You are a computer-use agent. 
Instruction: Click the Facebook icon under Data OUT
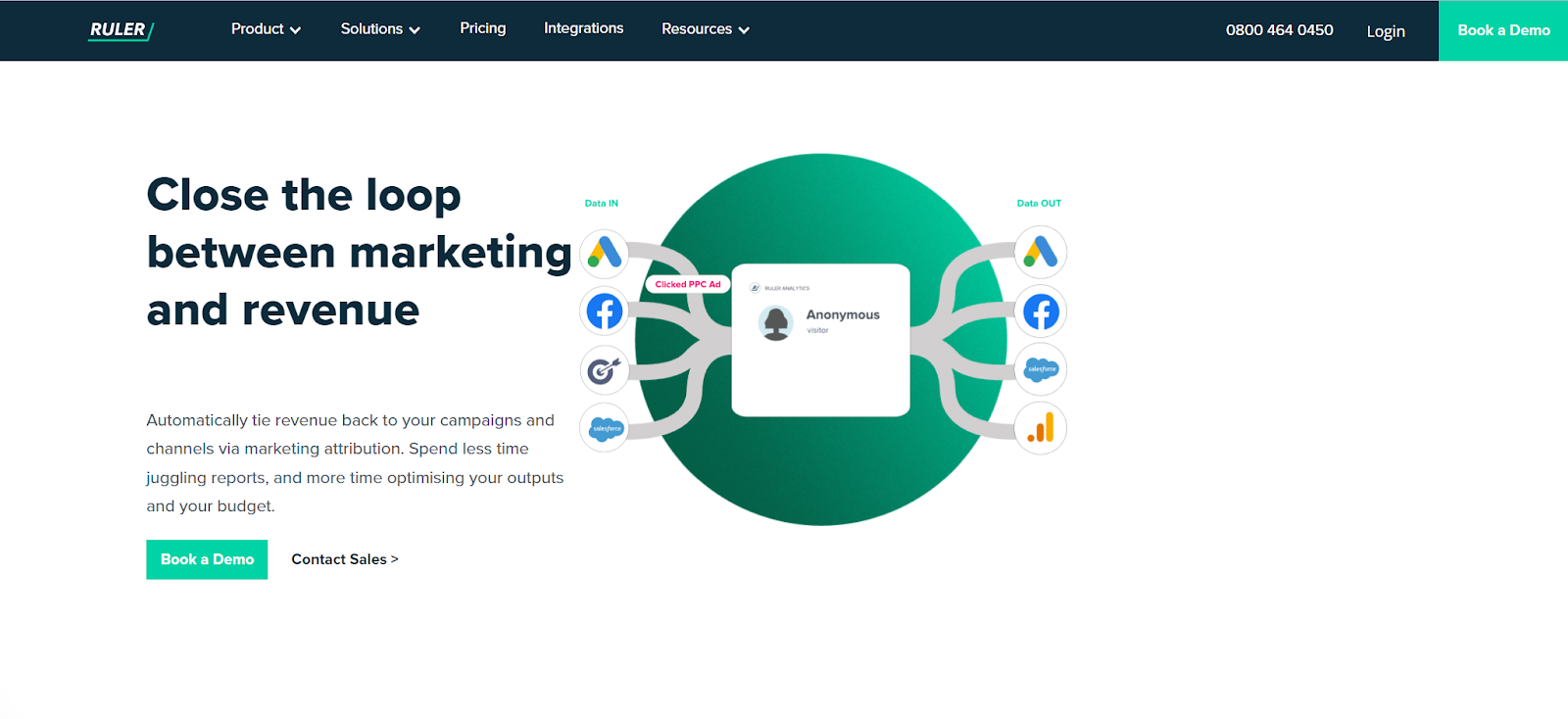click(1040, 312)
